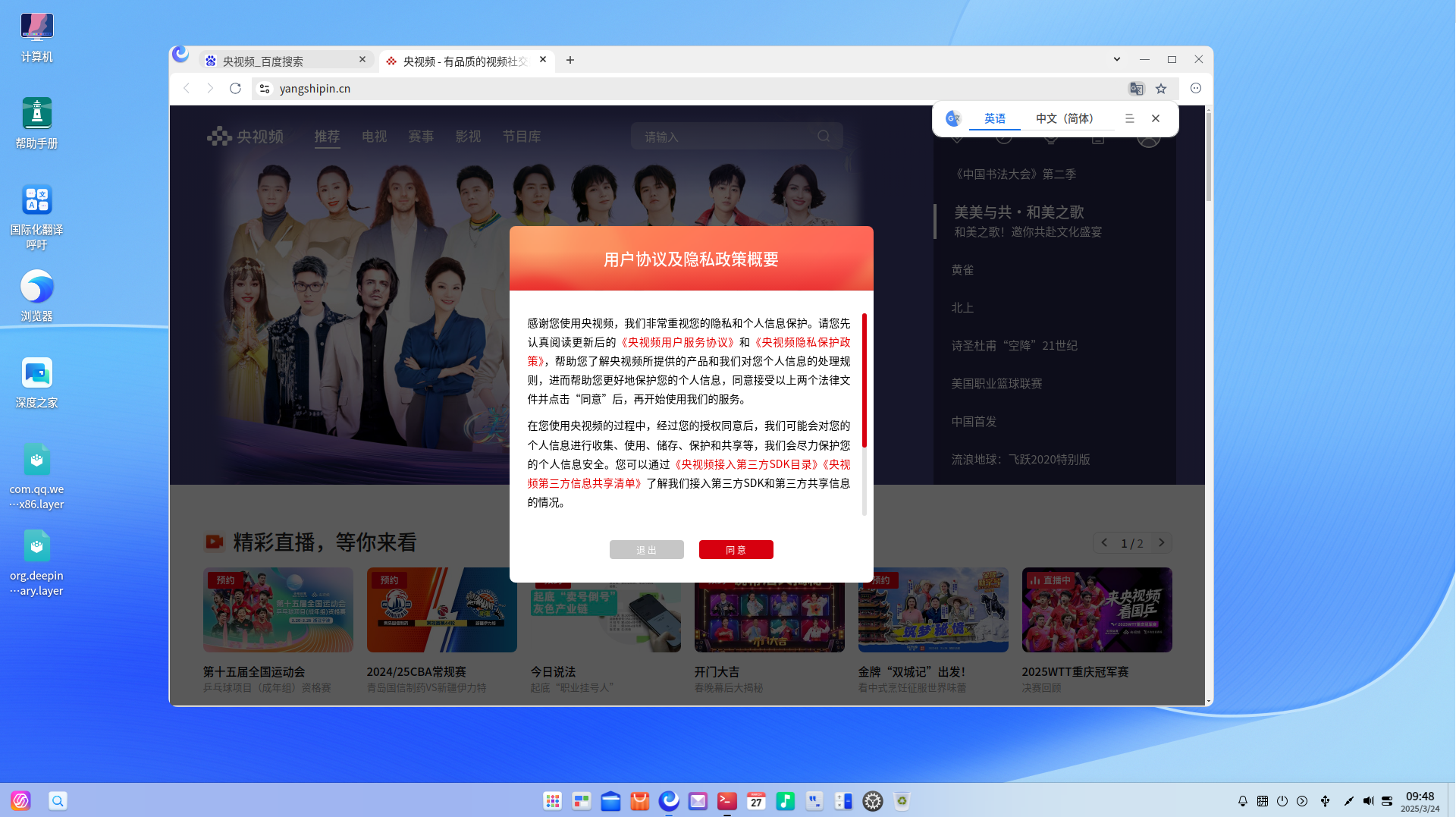Open the 赛事 navigation item
This screenshot has width=1456, height=817.
point(421,137)
